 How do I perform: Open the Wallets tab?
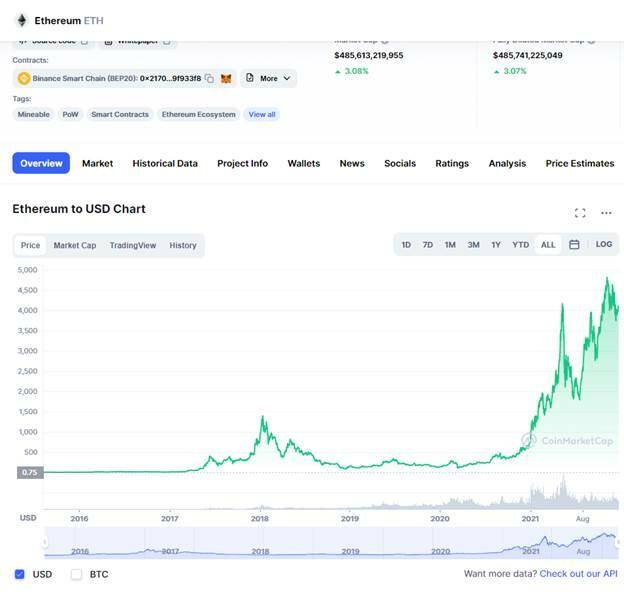304,163
